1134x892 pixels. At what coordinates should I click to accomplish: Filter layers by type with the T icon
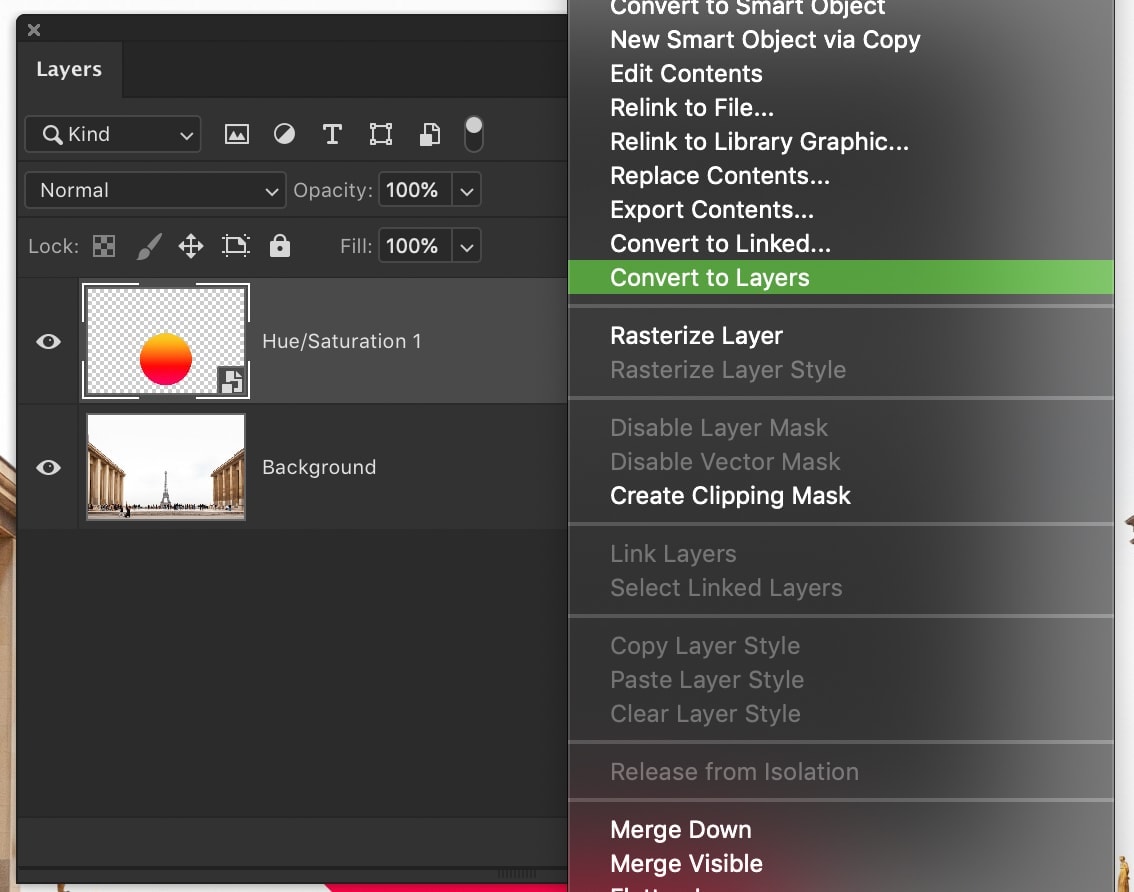332,133
